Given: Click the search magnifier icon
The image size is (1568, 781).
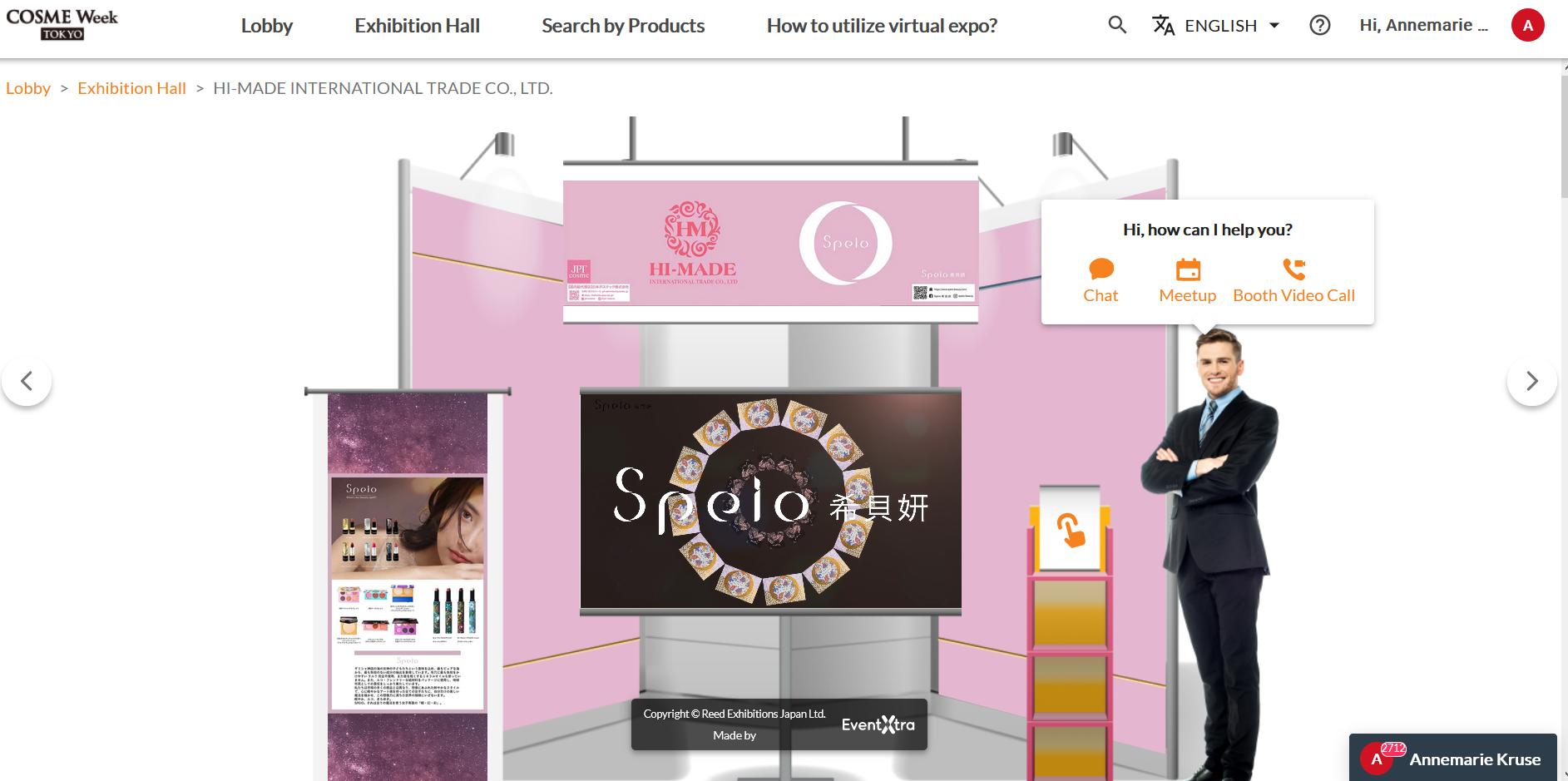Looking at the screenshot, I should pyautogui.click(x=1117, y=26).
